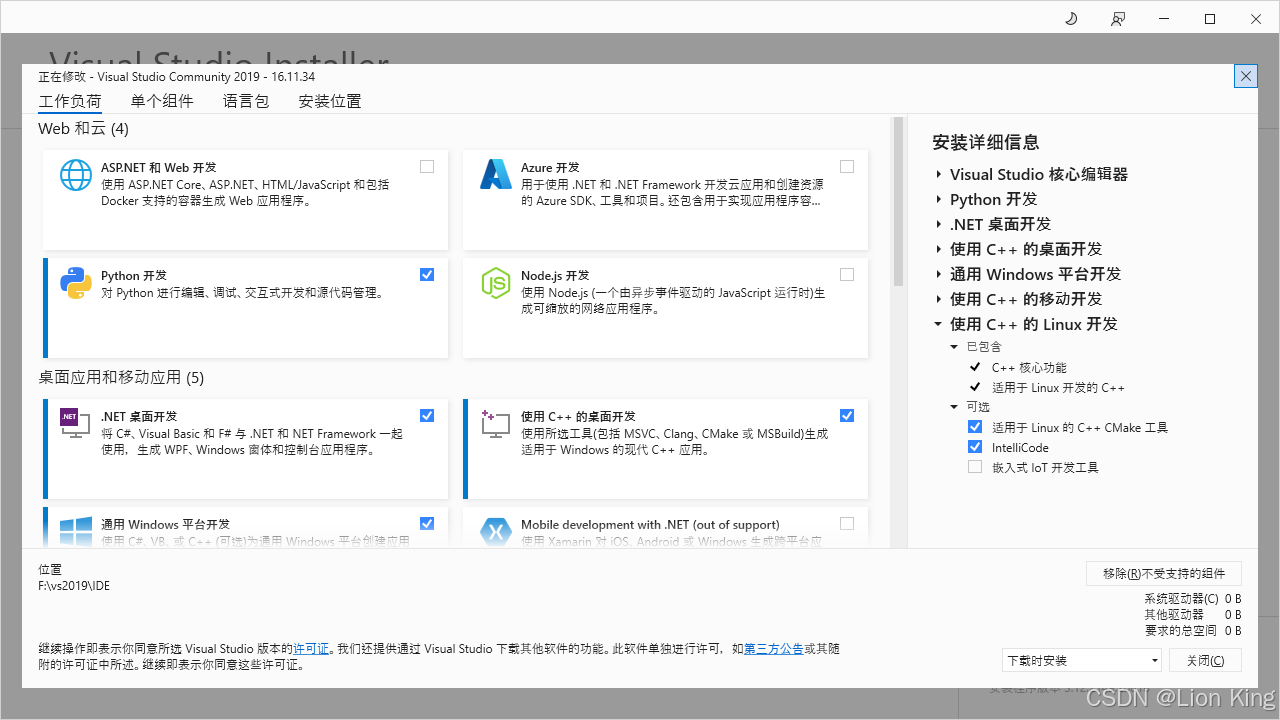Click Mobile development with .NET title text
The width and height of the screenshot is (1280, 720).
click(x=650, y=524)
